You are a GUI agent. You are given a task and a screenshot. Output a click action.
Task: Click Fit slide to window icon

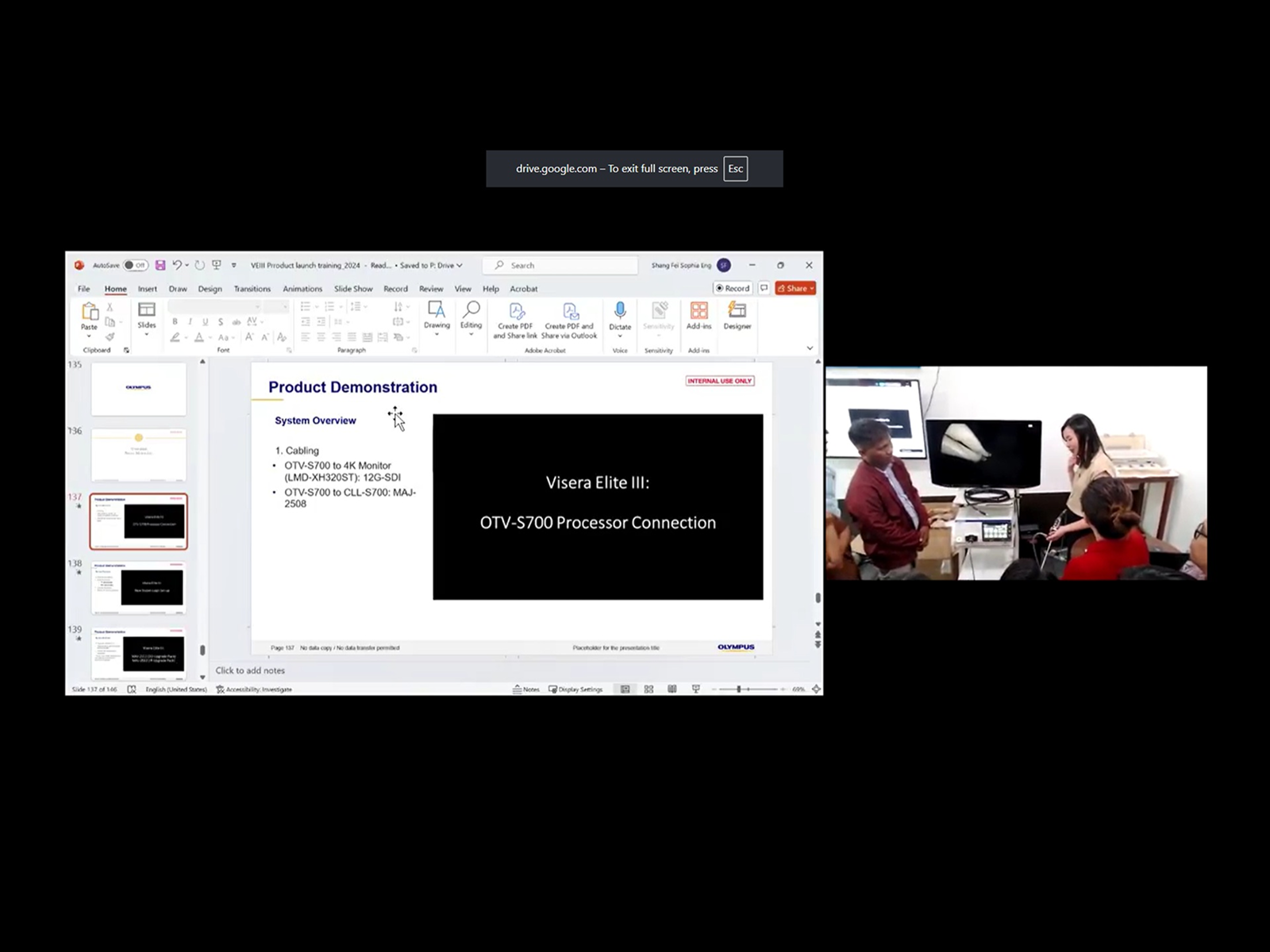[816, 689]
